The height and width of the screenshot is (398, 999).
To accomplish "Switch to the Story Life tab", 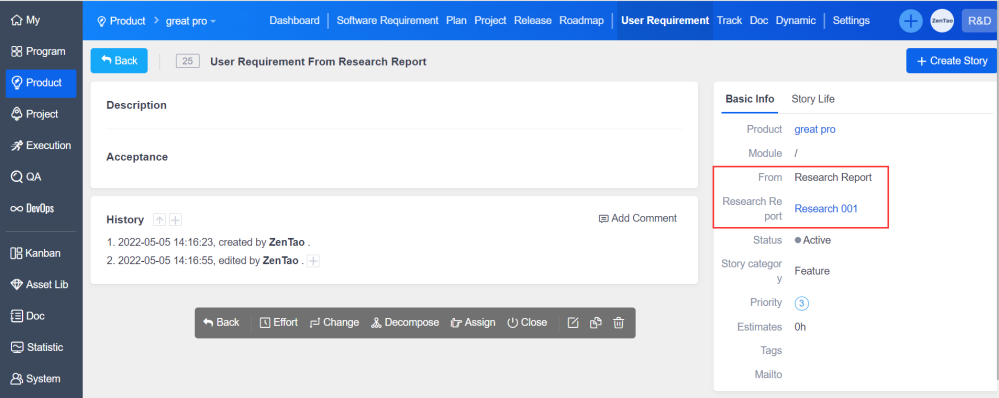I will (x=813, y=99).
